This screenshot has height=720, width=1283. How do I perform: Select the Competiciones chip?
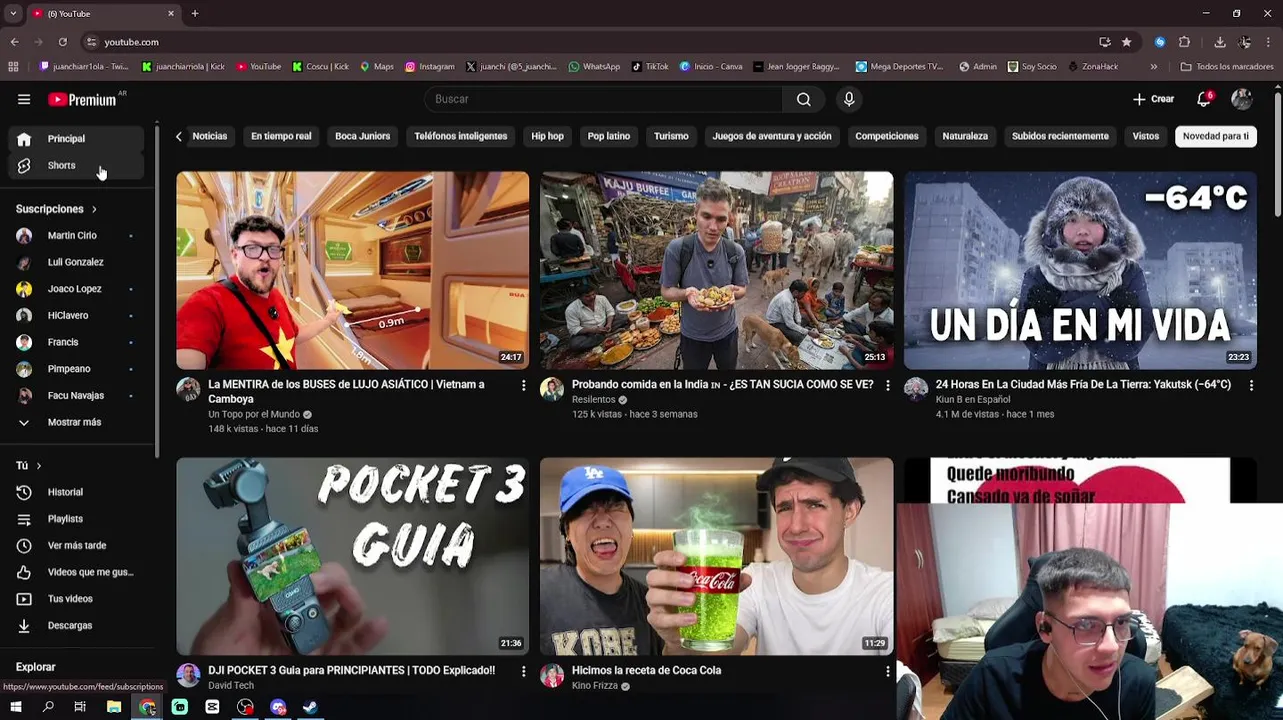[x=887, y=136]
